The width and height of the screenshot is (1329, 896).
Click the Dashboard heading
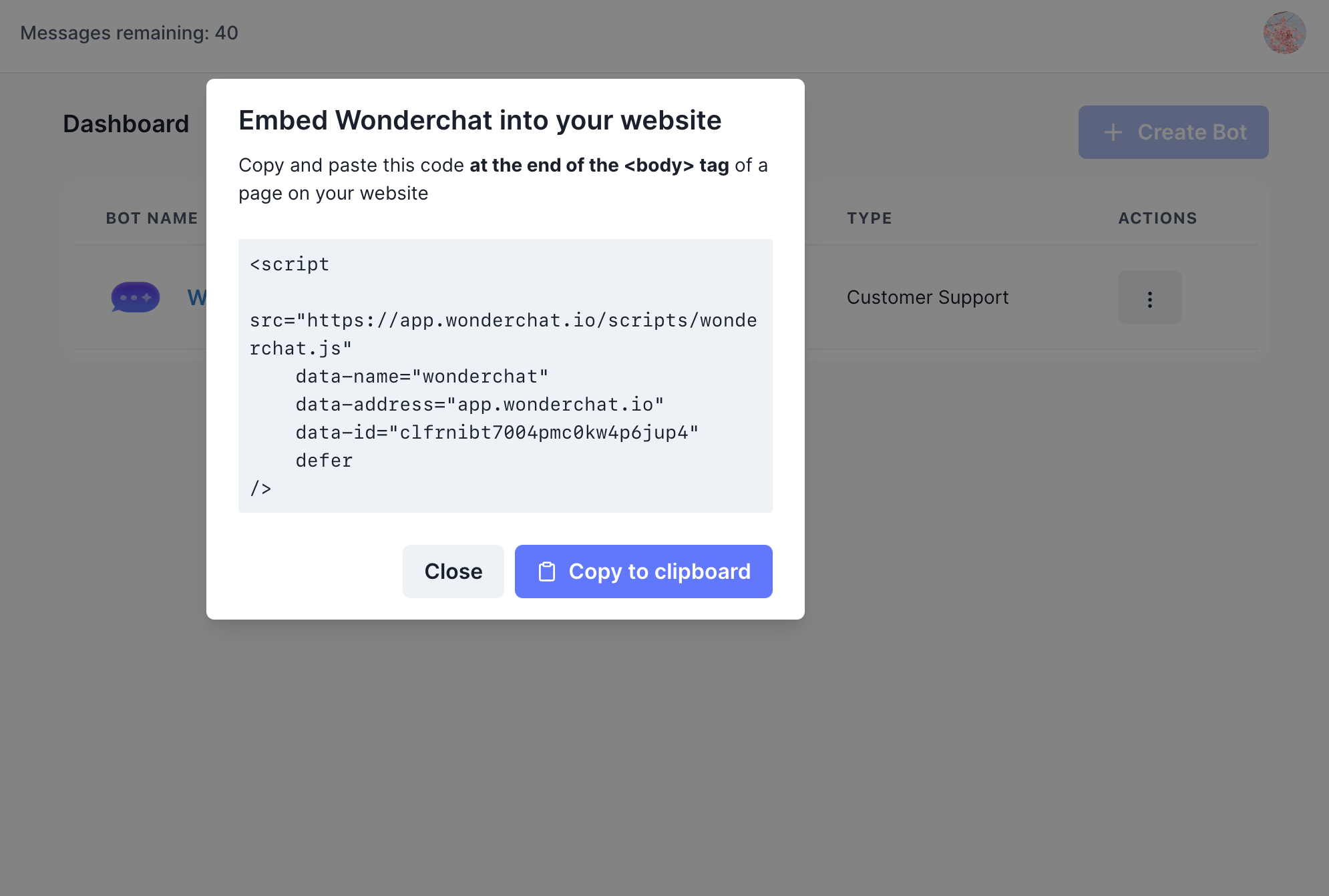[126, 124]
